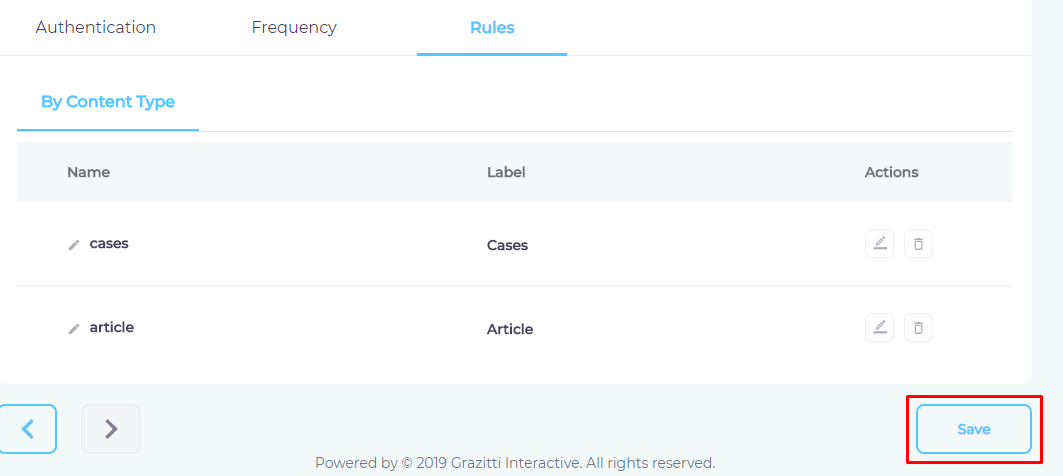Delete the cases content type rule
This screenshot has height=476, width=1063.
[x=918, y=244]
